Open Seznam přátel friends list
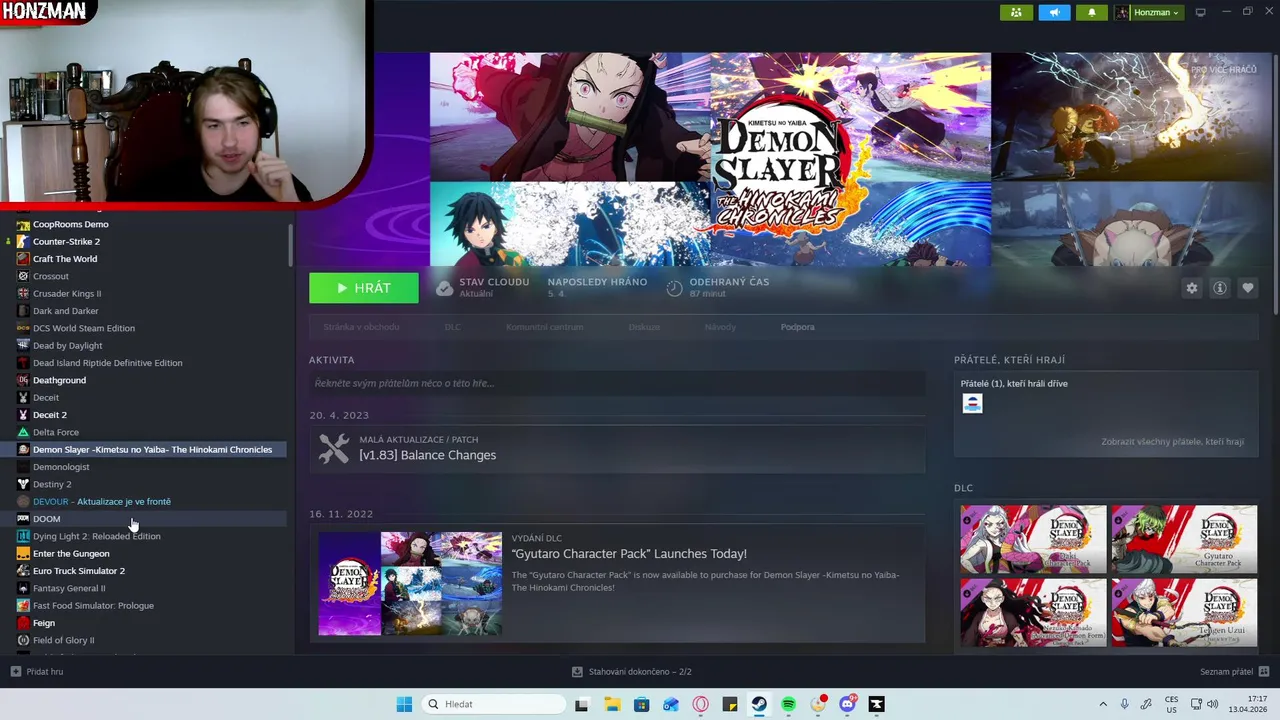The image size is (1280, 720). click(x=1234, y=672)
